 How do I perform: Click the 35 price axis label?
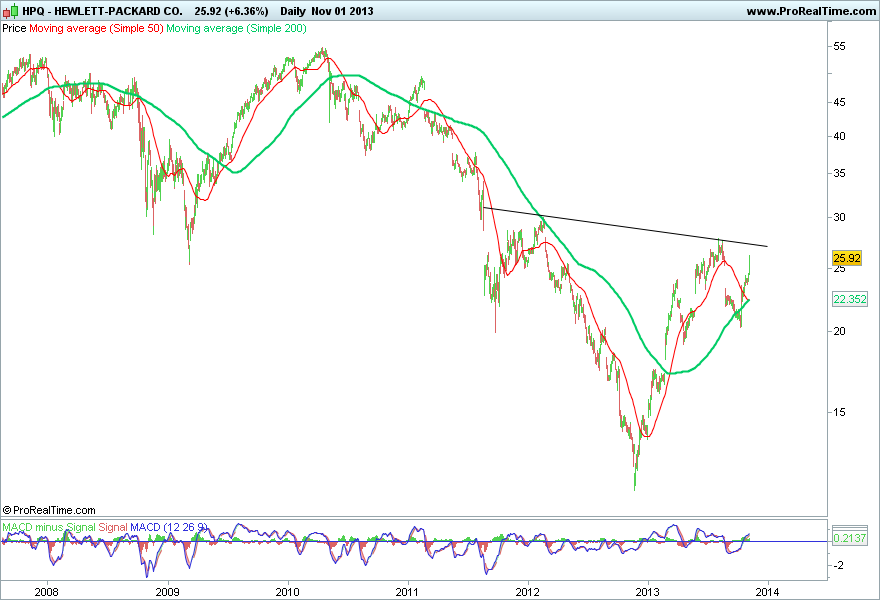839,173
